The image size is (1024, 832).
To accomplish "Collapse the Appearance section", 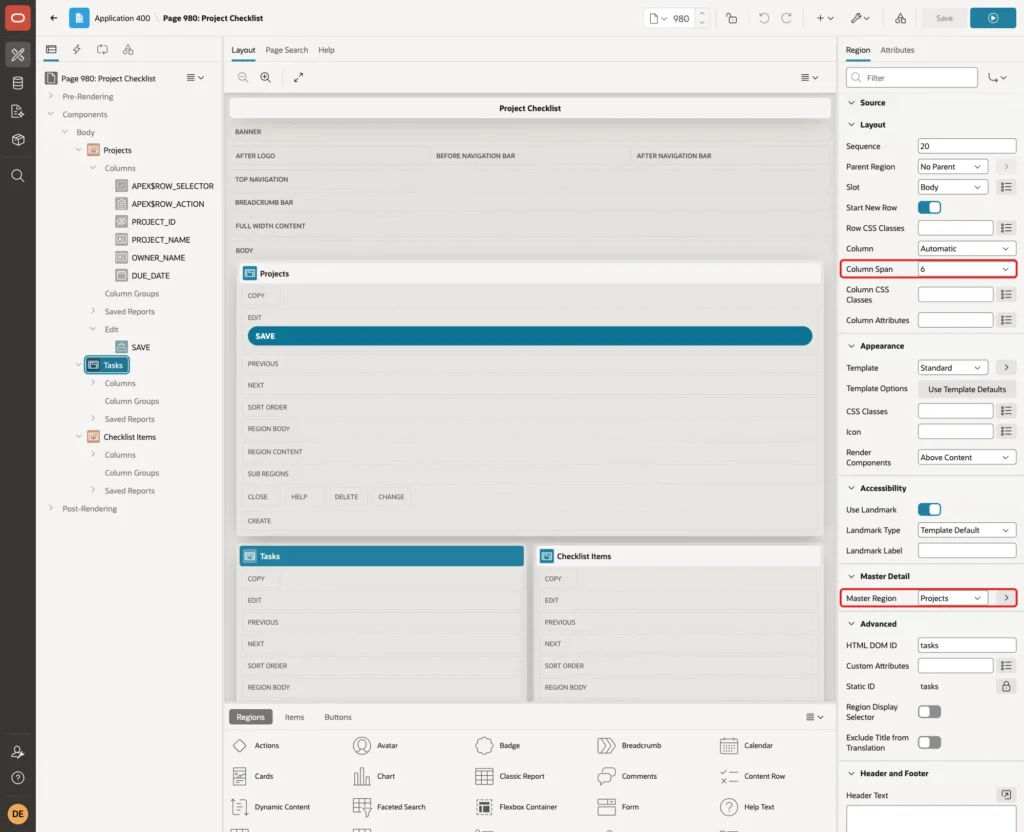I will 851,346.
